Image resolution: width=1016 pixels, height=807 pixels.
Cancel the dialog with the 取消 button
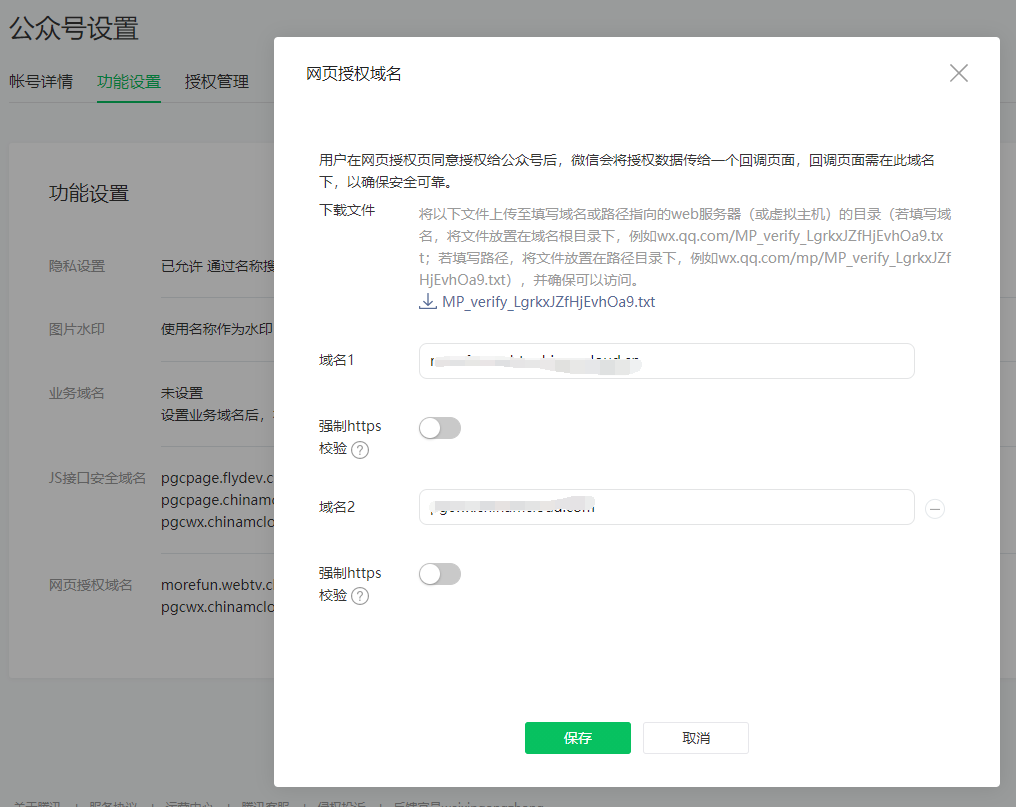pos(695,738)
